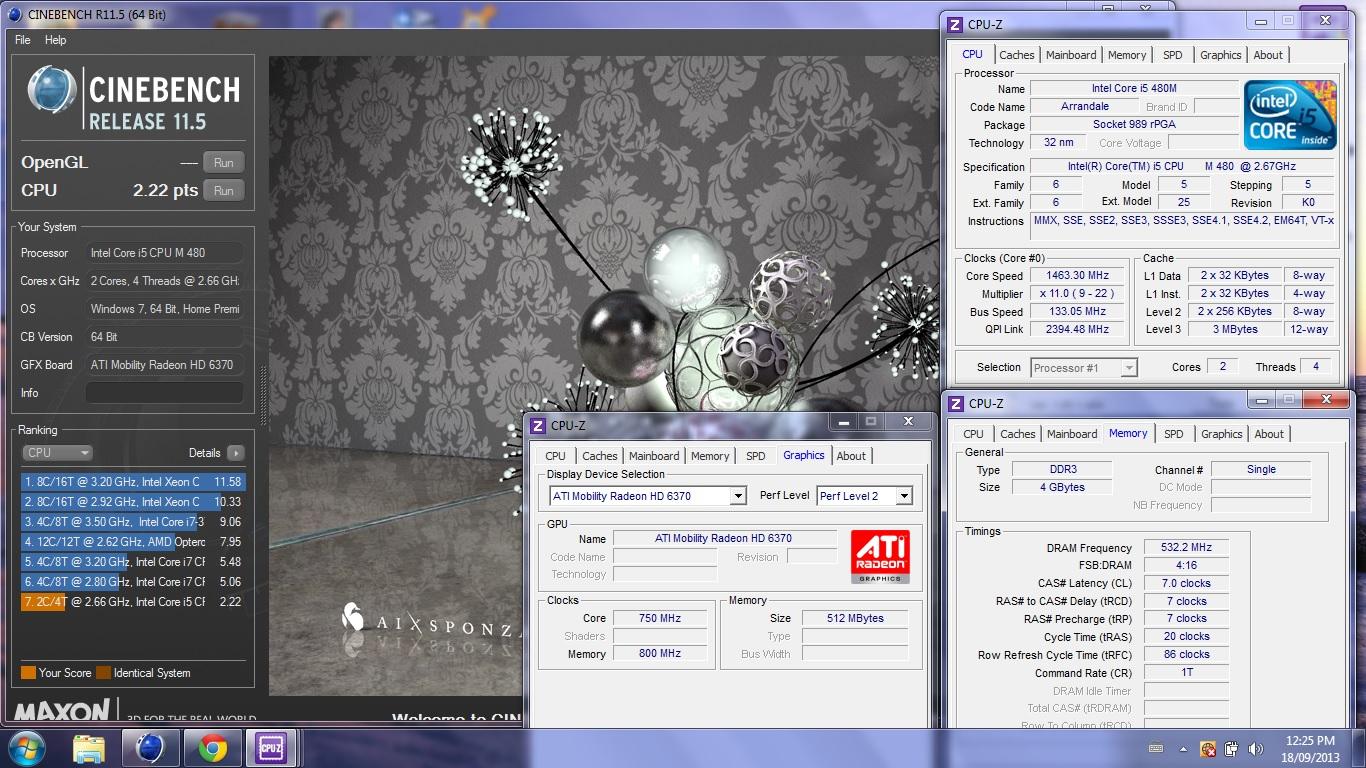Click the MAXON logo at the bottom

(x=62, y=711)
